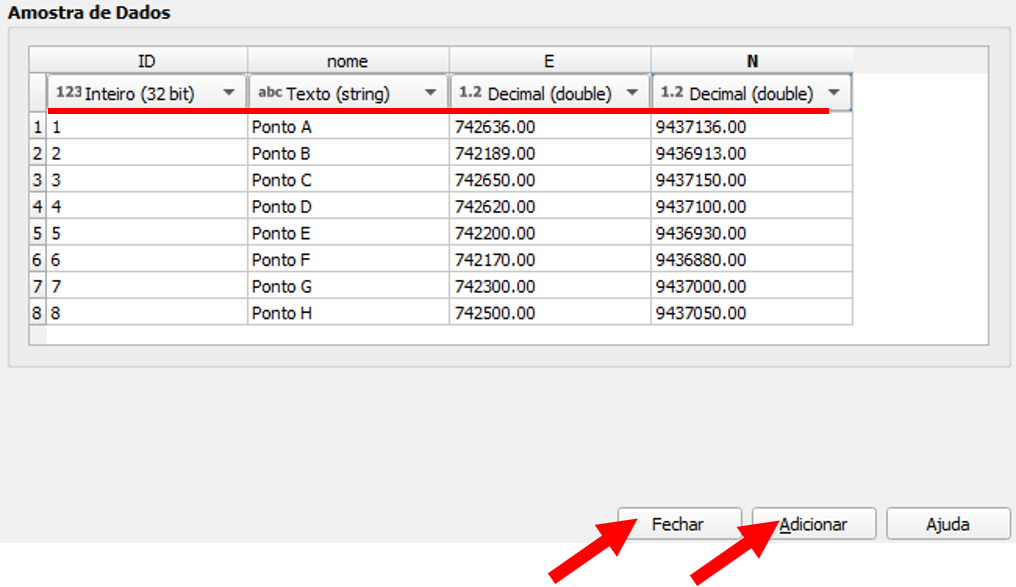Click the ID column header
Viewport: 1016px width, 587px height.
pos(146,61)
